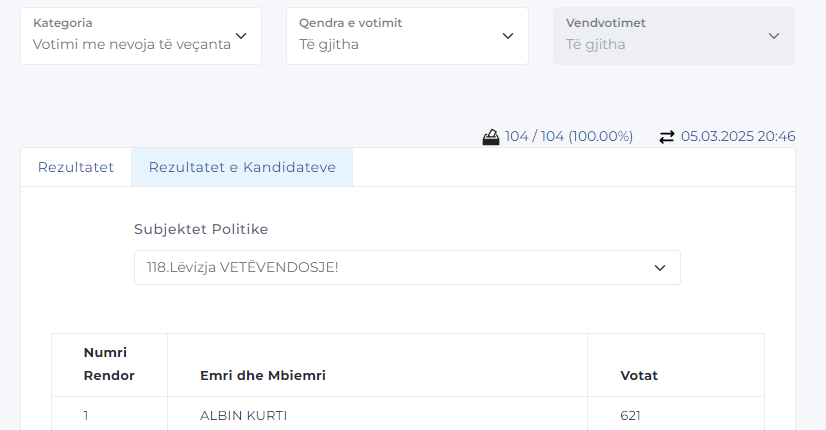The width and height of the screenshot is (826, 430).
Task: Click the Subjektet Politike label
Action: point(201,229)
